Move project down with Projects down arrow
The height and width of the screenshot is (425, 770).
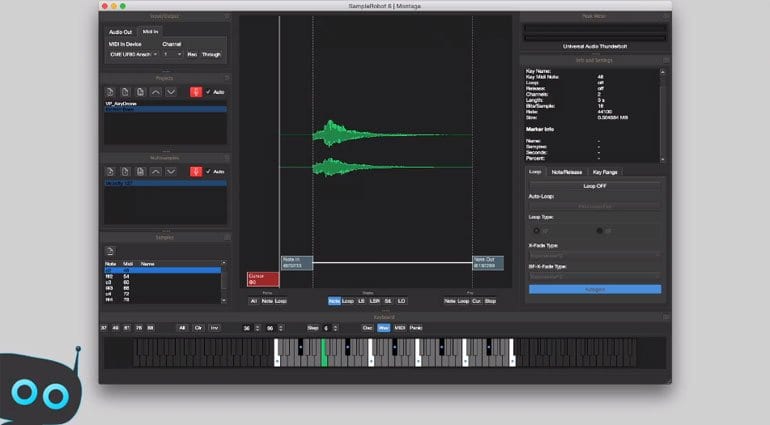[171, 92]
